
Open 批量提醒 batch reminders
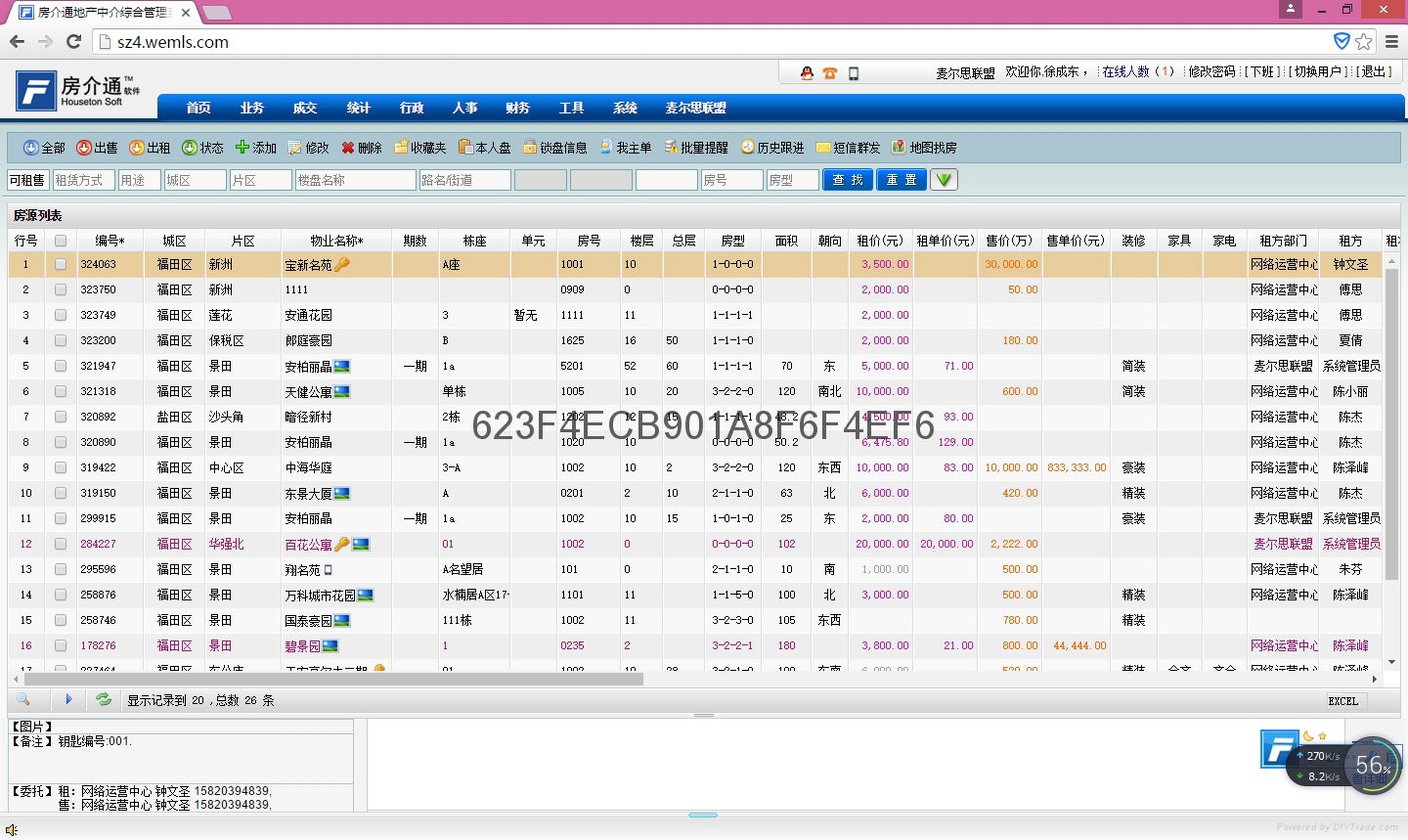pos(696,148)
